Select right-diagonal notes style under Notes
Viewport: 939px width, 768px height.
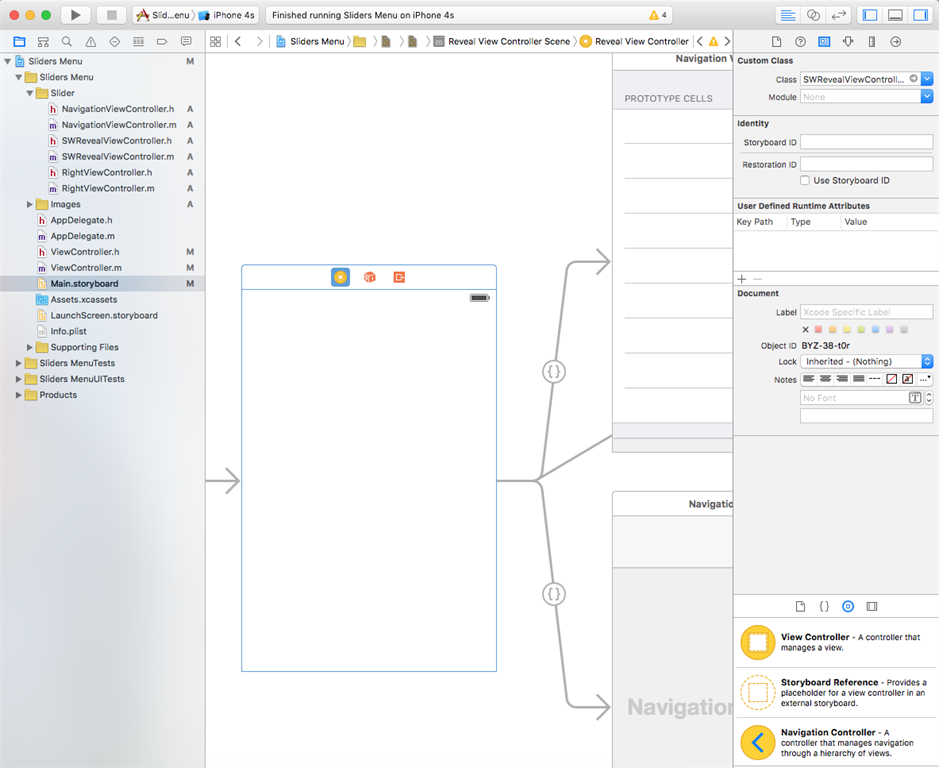tap(891, 378)
